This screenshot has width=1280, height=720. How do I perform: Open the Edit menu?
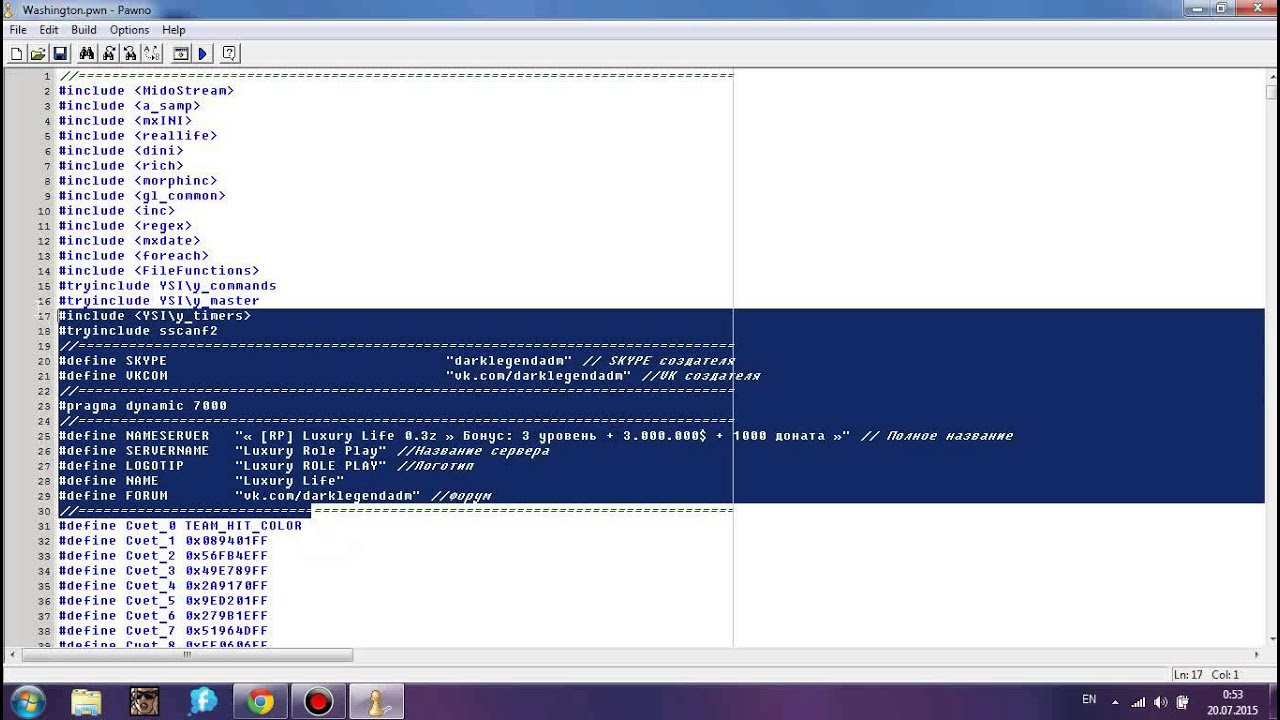click(49, 30)
